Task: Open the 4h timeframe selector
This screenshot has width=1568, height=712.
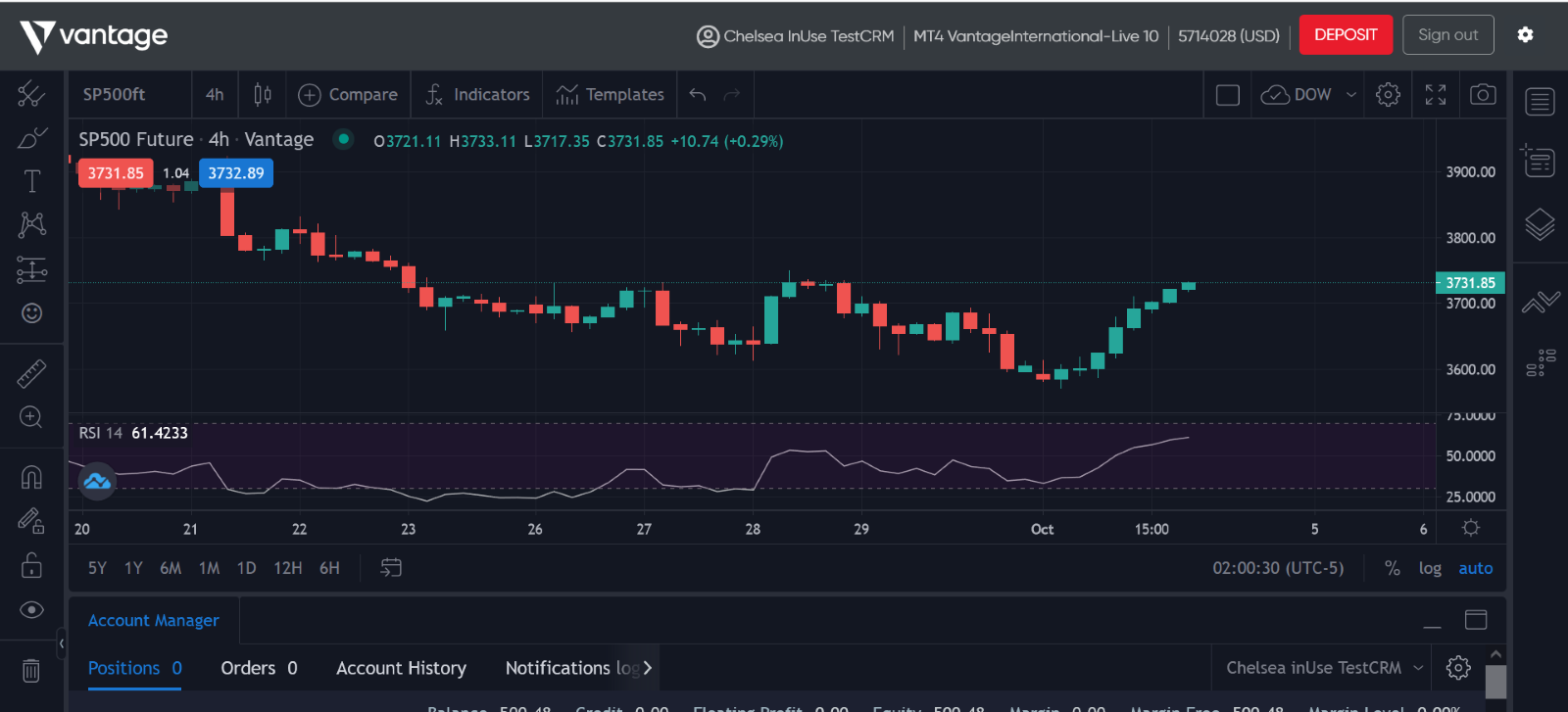Action: point(215,94)
